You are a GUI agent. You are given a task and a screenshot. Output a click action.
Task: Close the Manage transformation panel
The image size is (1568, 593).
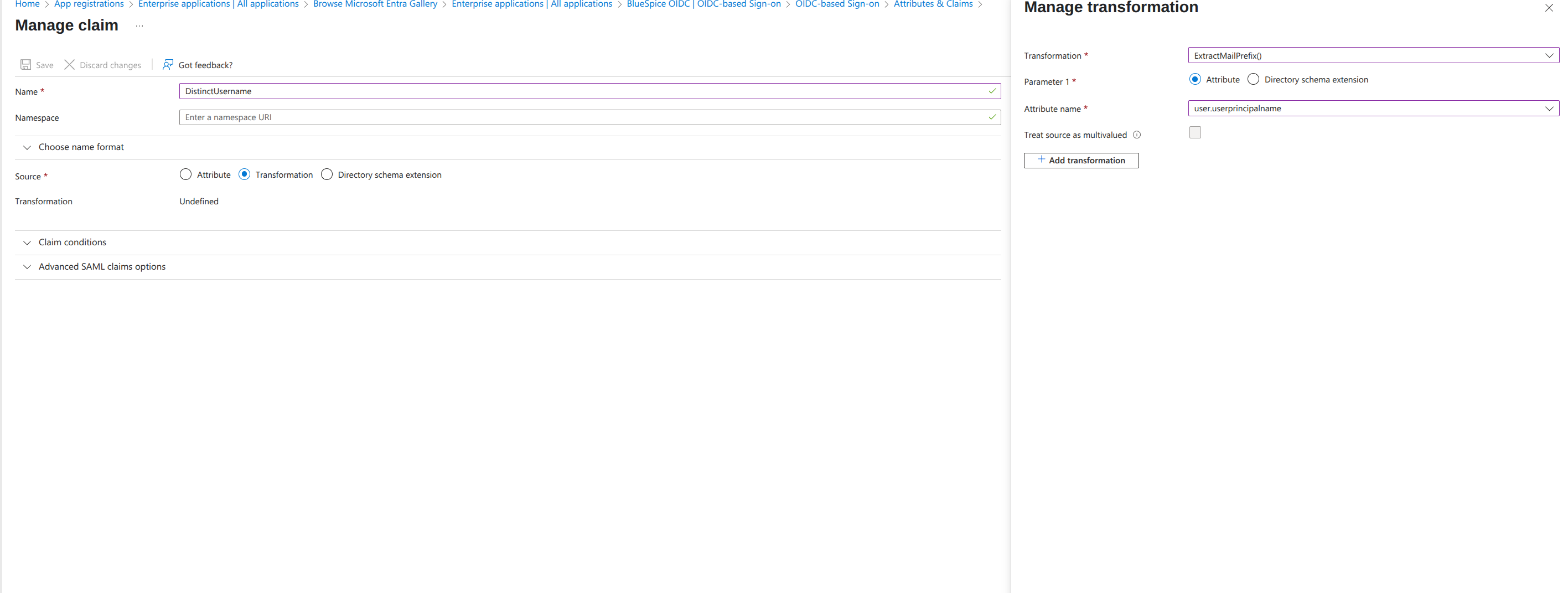pyautogui.click(x=1549, y=8)
